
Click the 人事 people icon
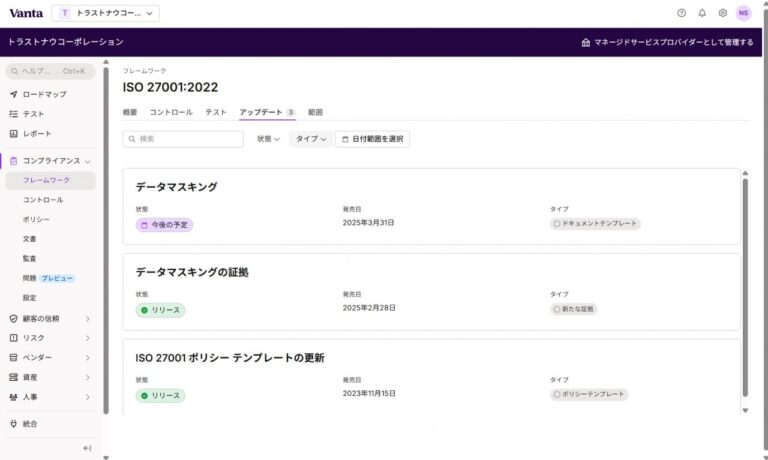(x=14, y=397)
